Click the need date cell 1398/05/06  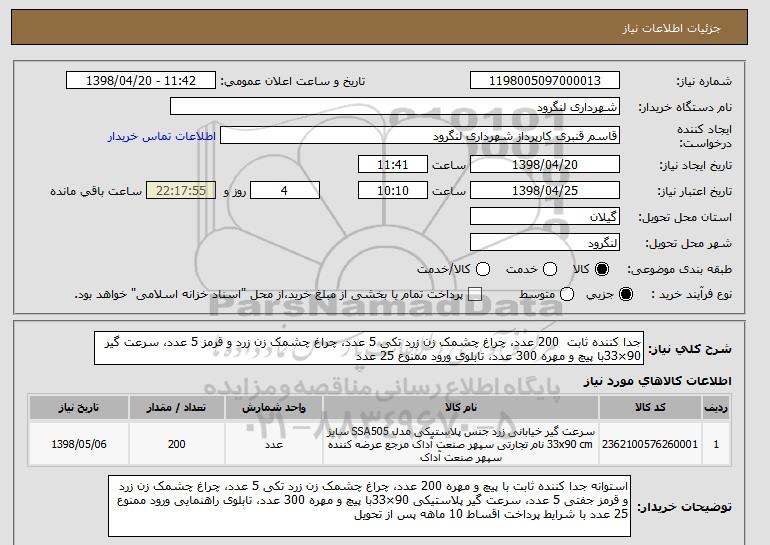point(79,444)
